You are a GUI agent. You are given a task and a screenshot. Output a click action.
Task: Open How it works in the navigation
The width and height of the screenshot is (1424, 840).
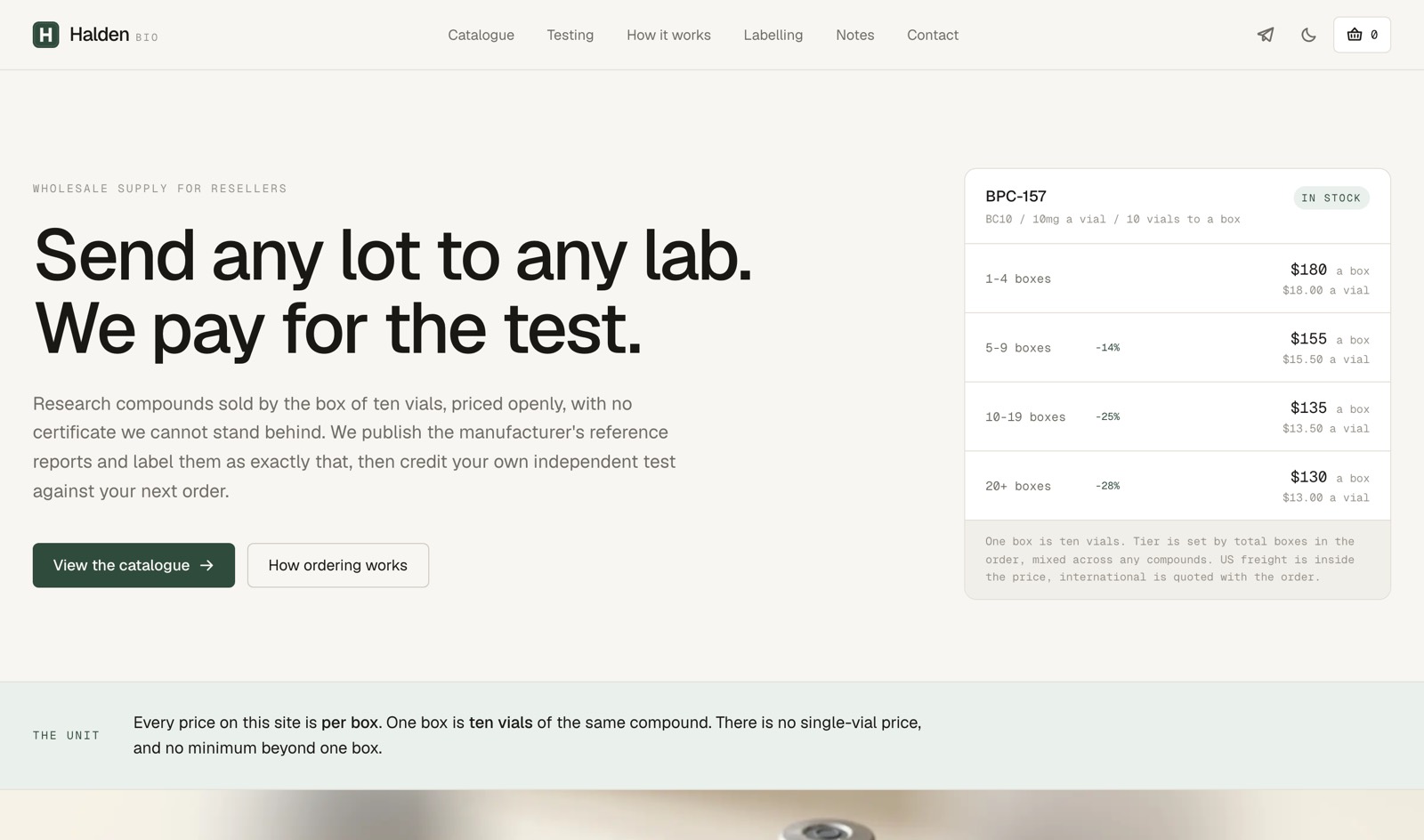[x=668, y=35]
